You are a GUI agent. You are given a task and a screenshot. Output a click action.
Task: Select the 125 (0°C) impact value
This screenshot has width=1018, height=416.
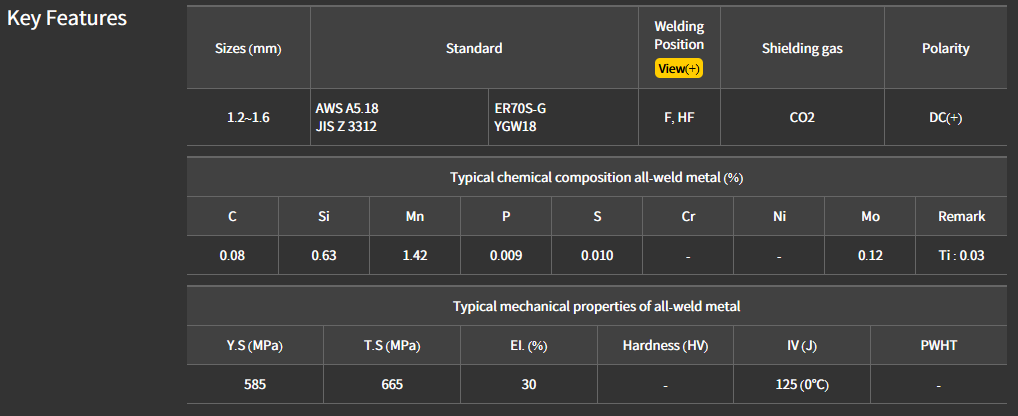pos(802,384)
